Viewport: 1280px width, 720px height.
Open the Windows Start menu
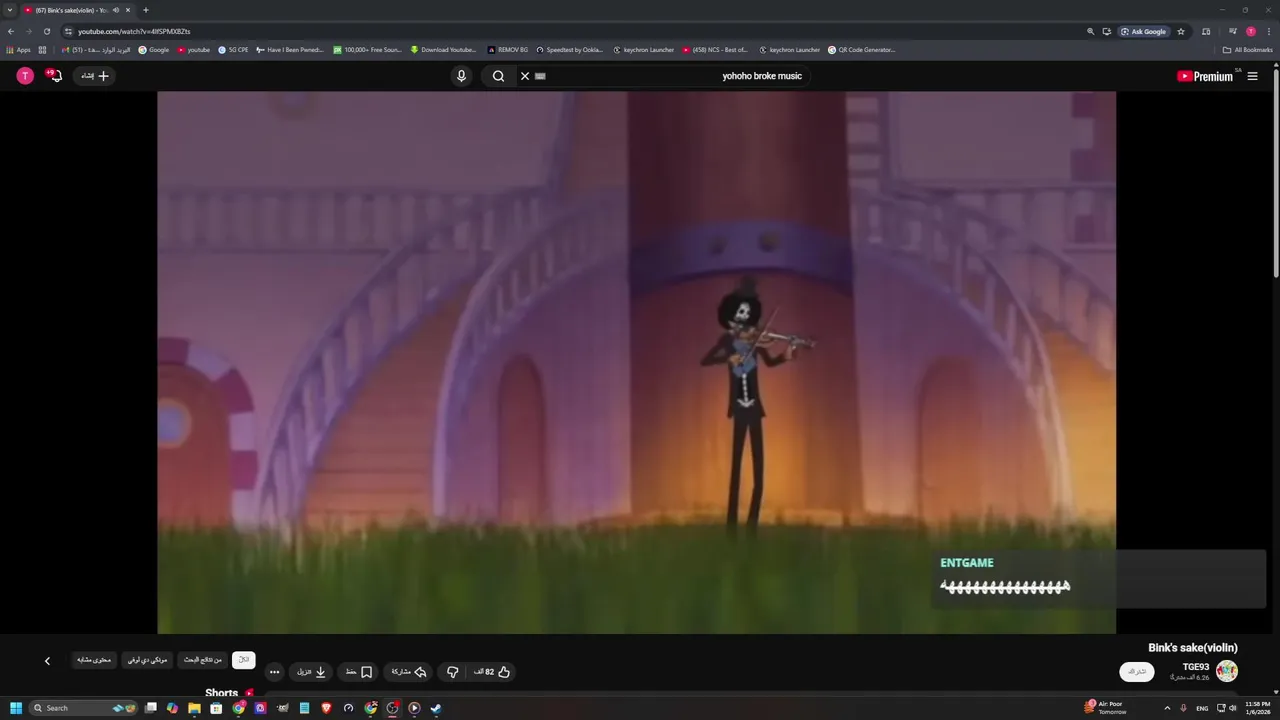click(x=15, y=708)
